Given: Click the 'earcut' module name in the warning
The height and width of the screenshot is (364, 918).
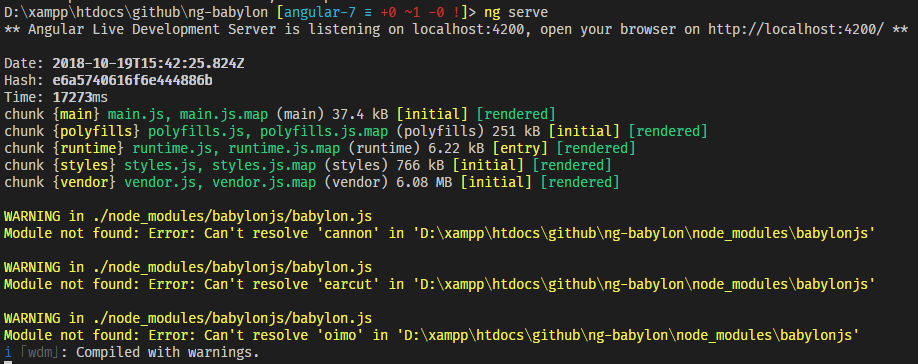Looking at the screenshot, I should pyautogui.click(x=348, y=284).
